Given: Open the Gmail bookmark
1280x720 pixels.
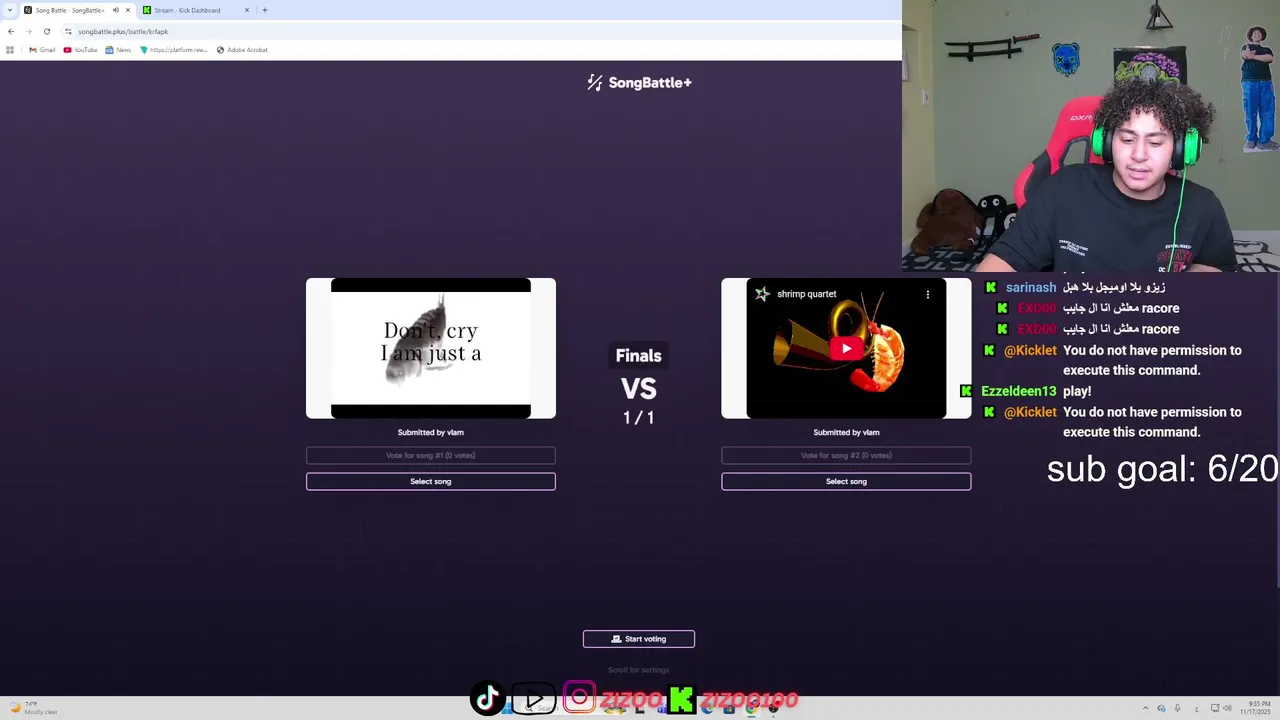Looking at the screenshot, I should pos(42,49).
